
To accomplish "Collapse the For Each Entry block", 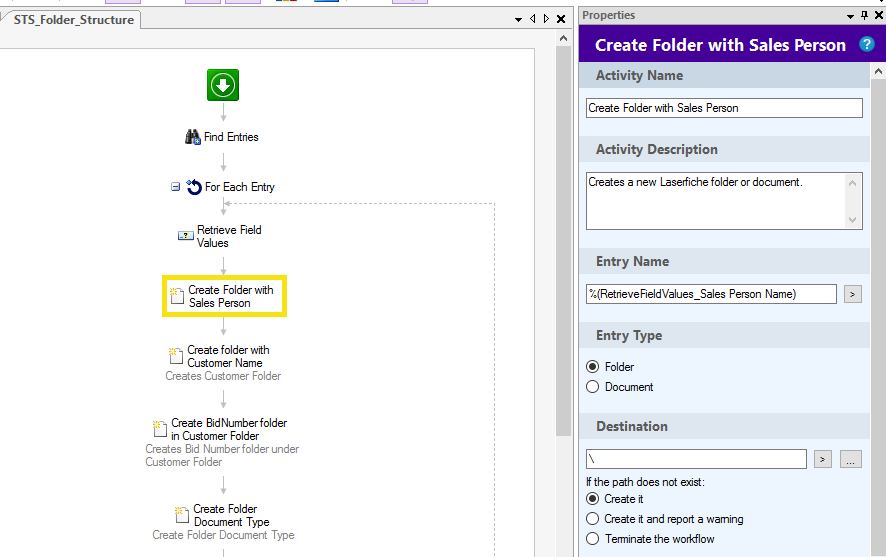I will [x=175, y=187].
